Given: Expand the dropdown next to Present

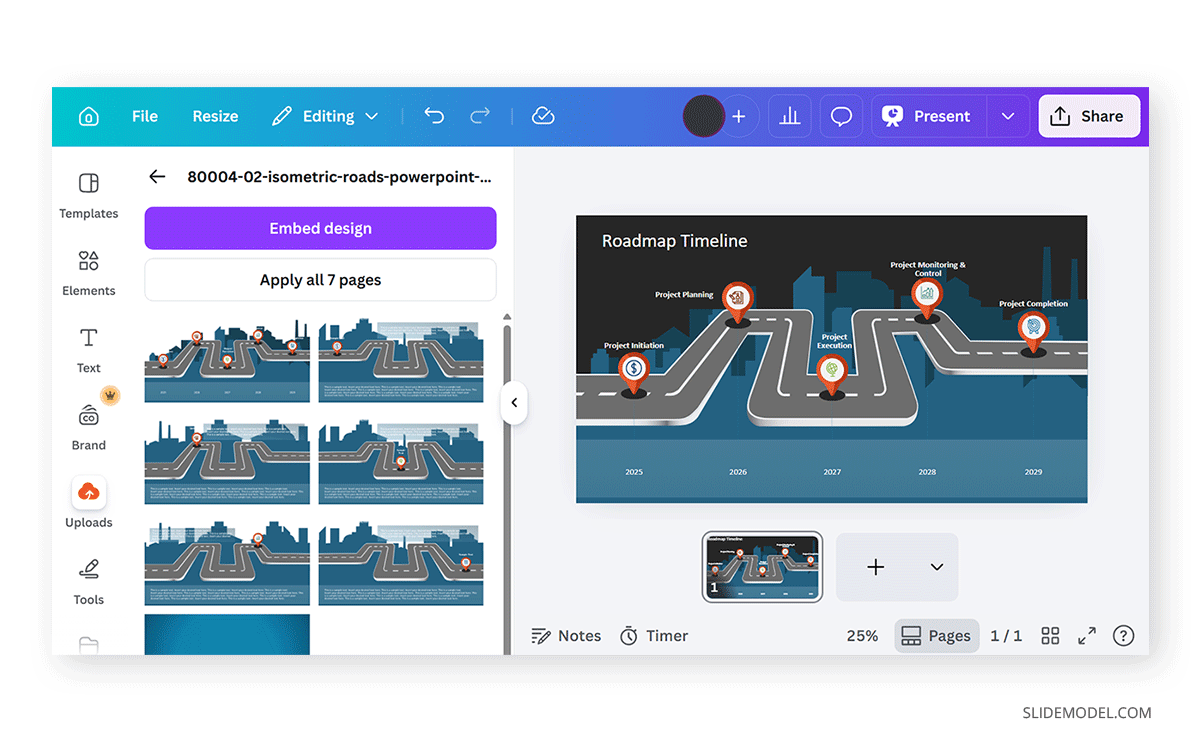Looking at the screenshot, I should (x=1008, y=116).
